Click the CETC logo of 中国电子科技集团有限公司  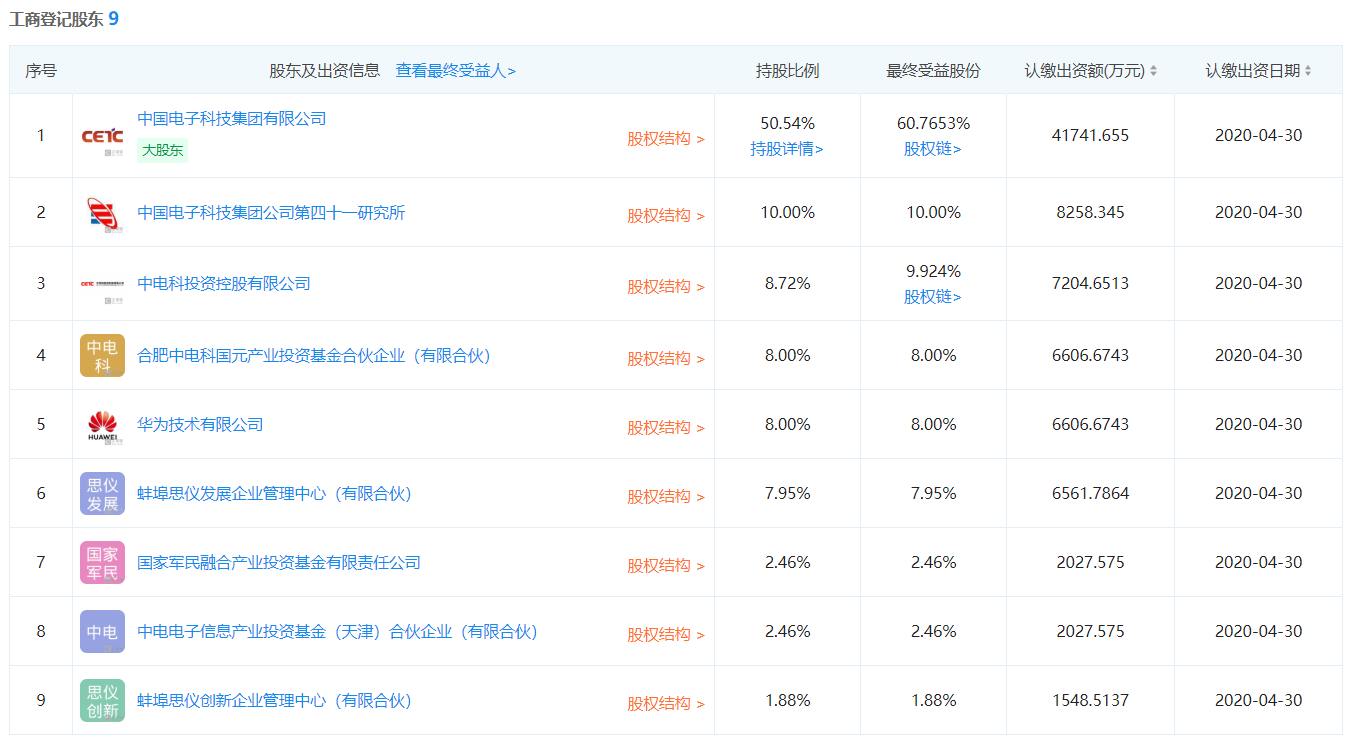(x=102, y=136)
